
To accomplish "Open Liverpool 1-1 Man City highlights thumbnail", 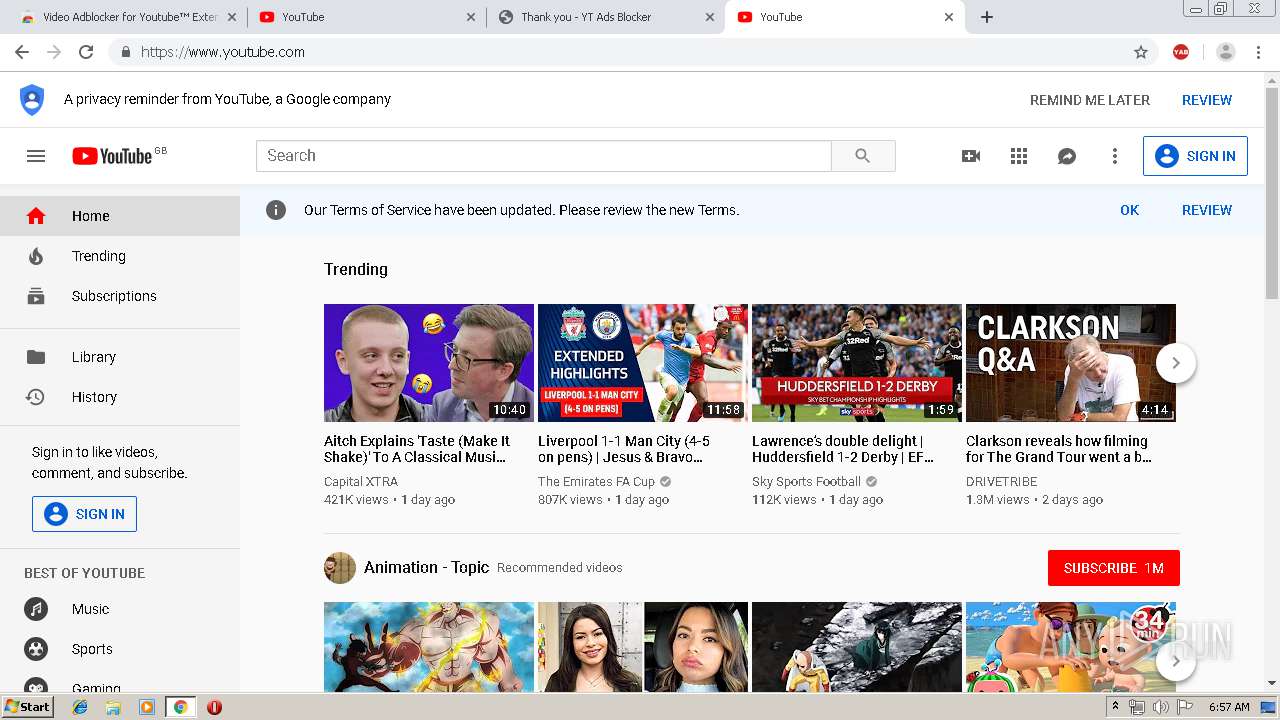I will (x=643, y=363).
